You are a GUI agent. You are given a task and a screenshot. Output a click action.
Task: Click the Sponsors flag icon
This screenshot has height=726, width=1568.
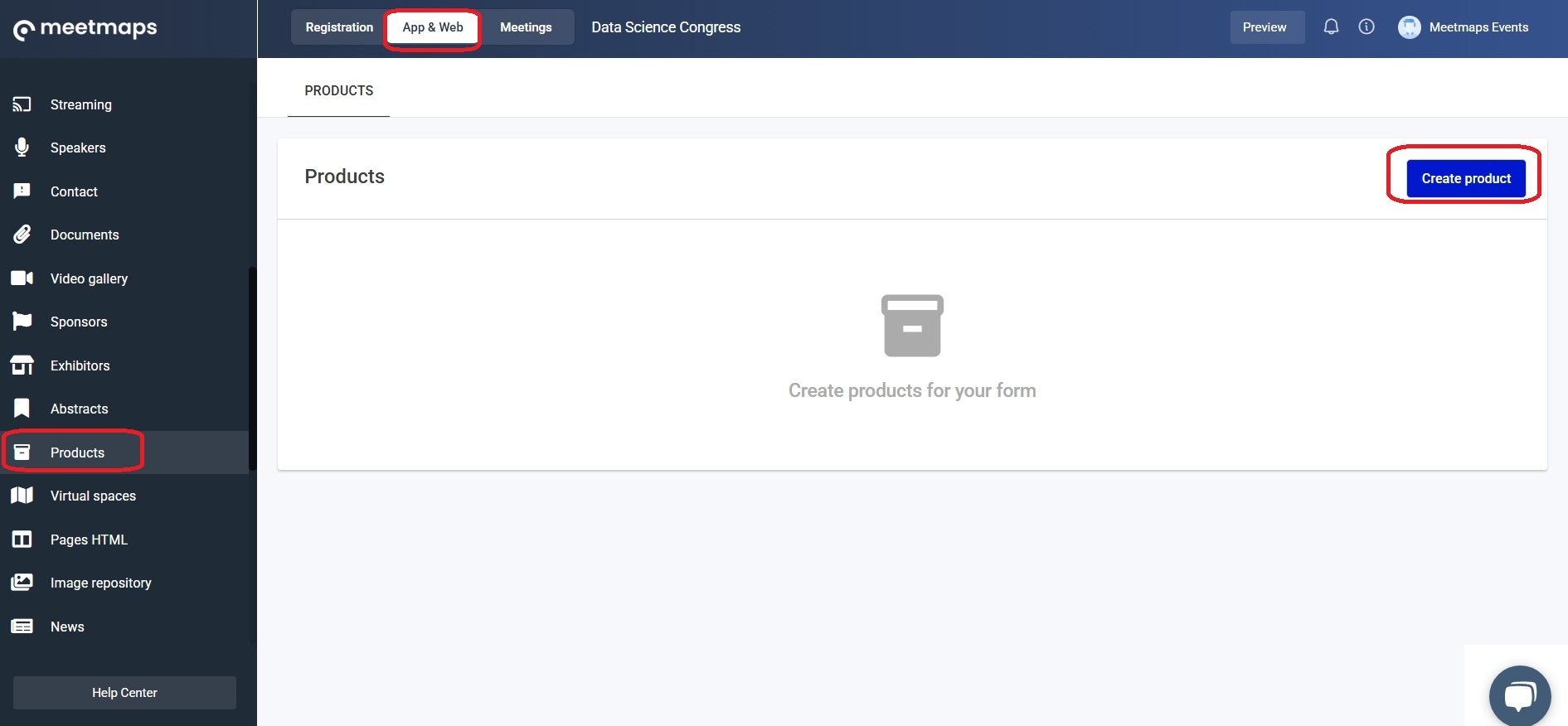point(22,322)
